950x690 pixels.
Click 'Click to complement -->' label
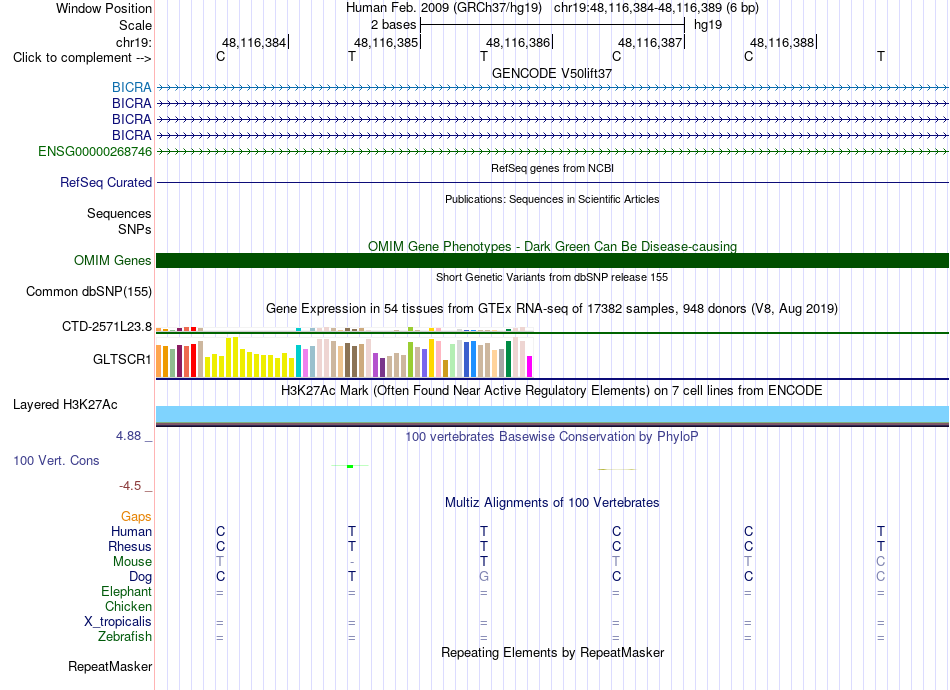click(82, 58)
